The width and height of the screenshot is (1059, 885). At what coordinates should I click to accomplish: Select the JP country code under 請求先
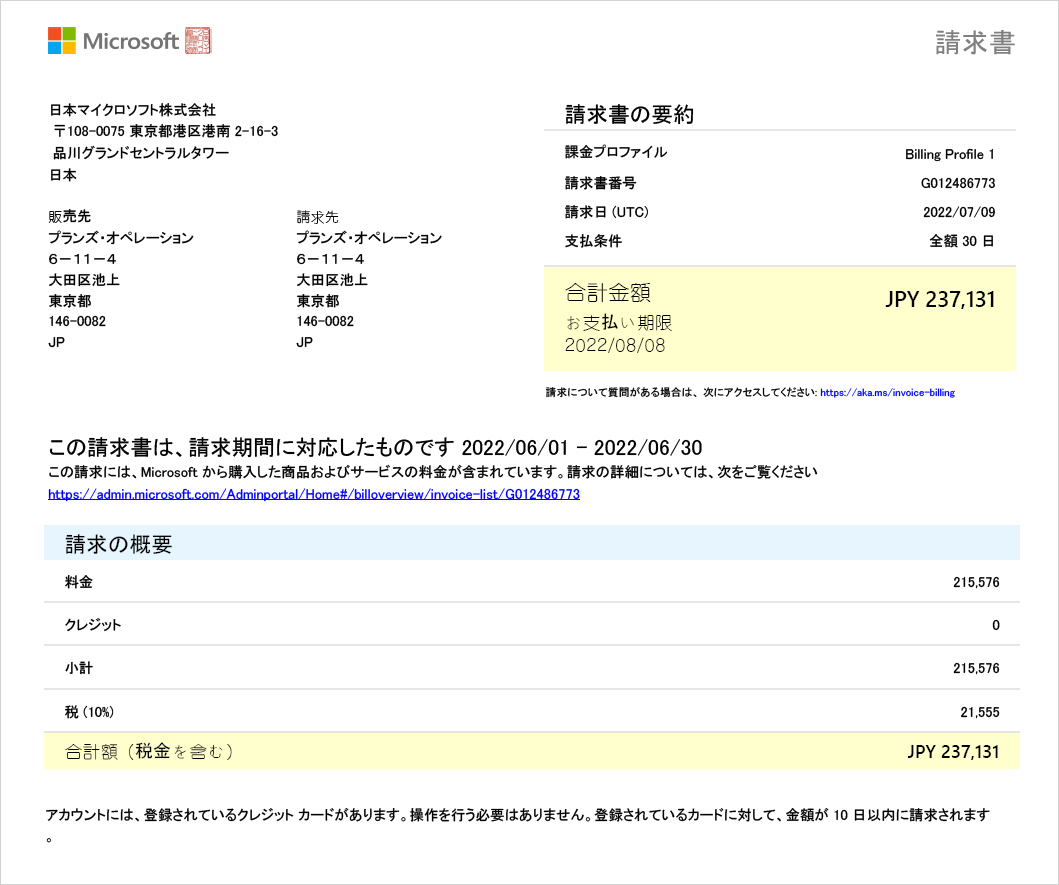click(x=305, y=342)
